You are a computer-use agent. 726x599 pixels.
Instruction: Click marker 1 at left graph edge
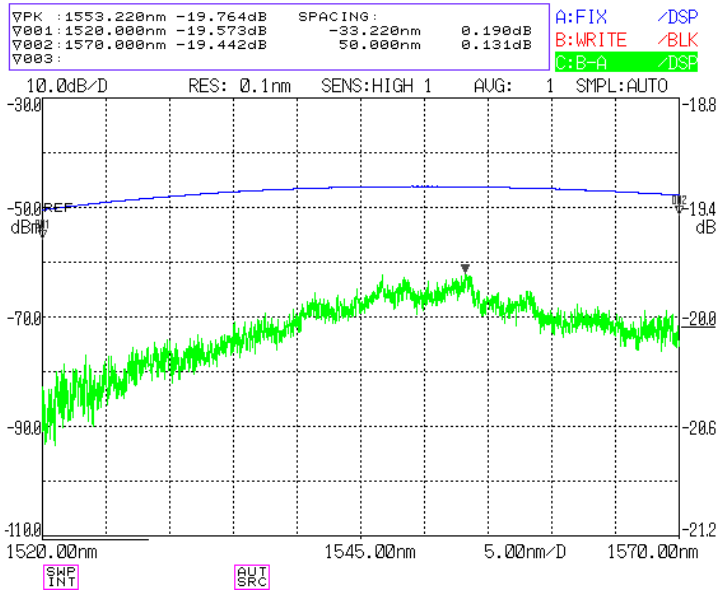coord(43,228)
